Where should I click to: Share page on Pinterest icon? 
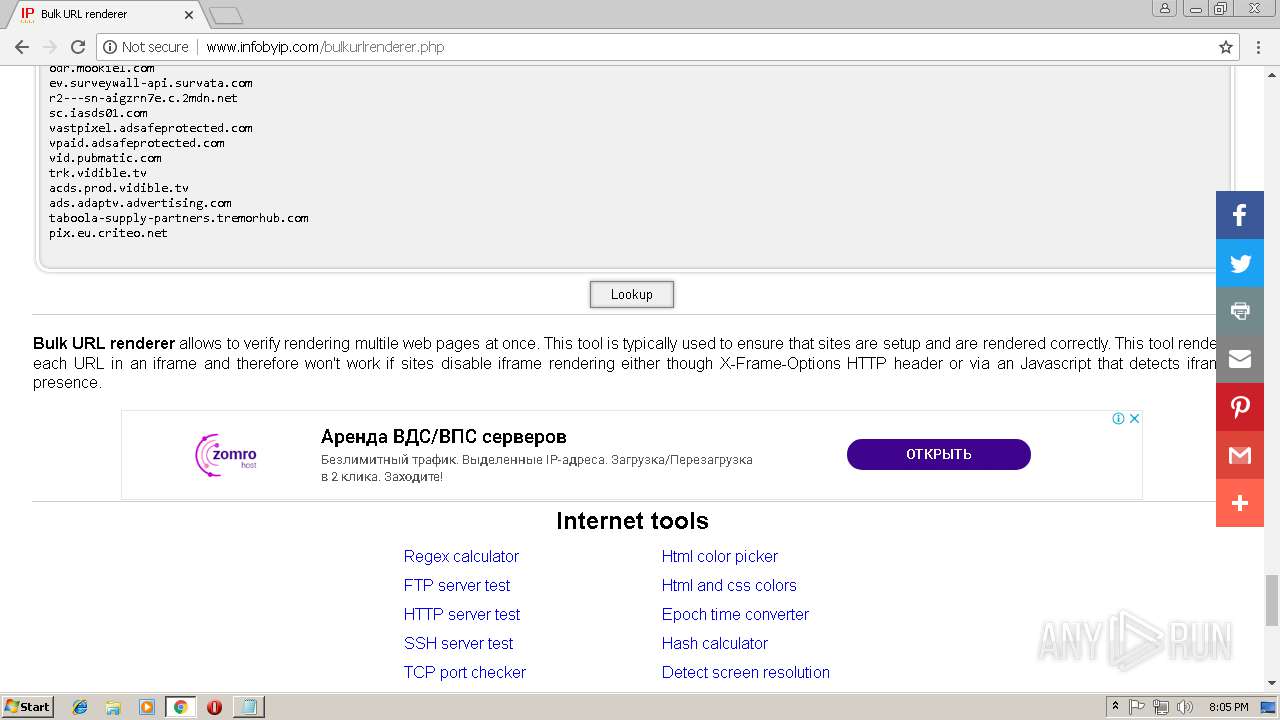(x=1240, y=406)
